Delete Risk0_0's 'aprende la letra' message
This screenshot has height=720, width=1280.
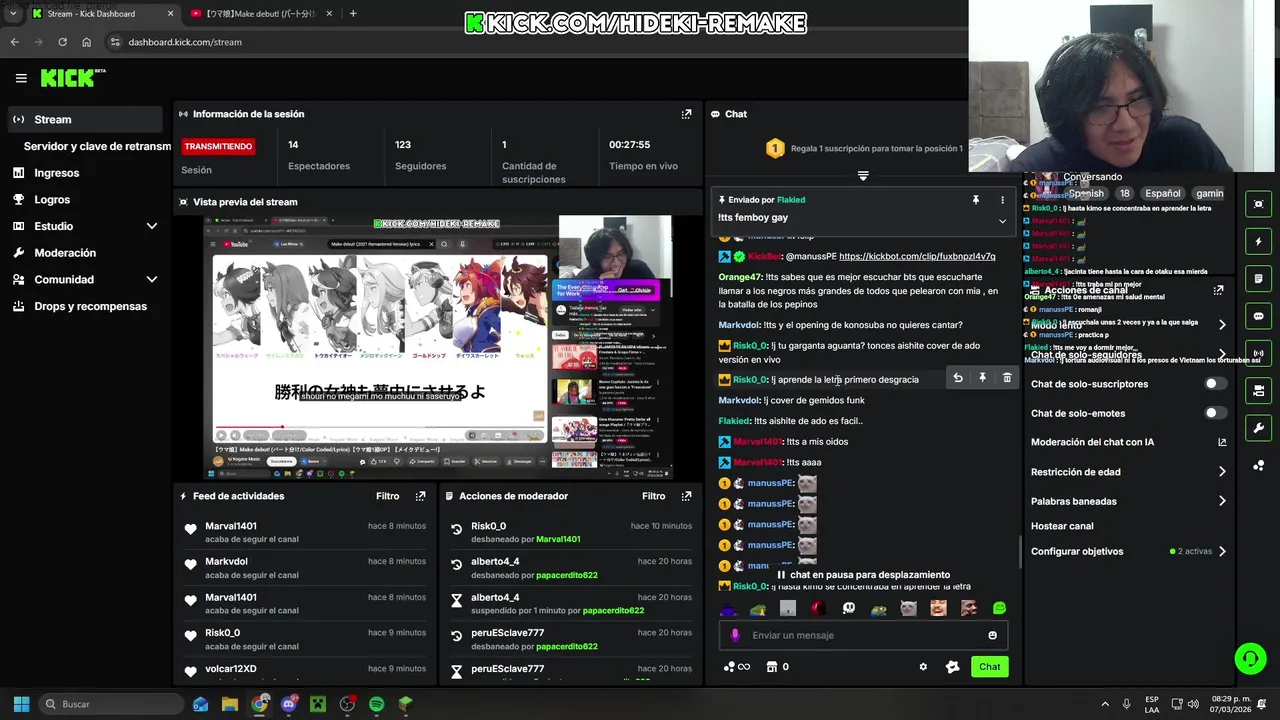[1007, 378]
